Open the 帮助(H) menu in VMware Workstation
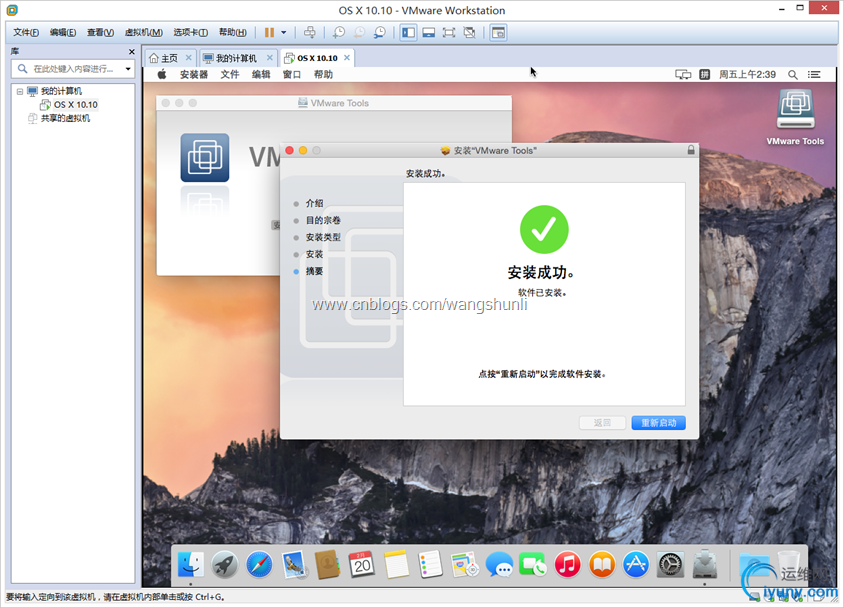The image size is (844, 608). click(233, 33)
